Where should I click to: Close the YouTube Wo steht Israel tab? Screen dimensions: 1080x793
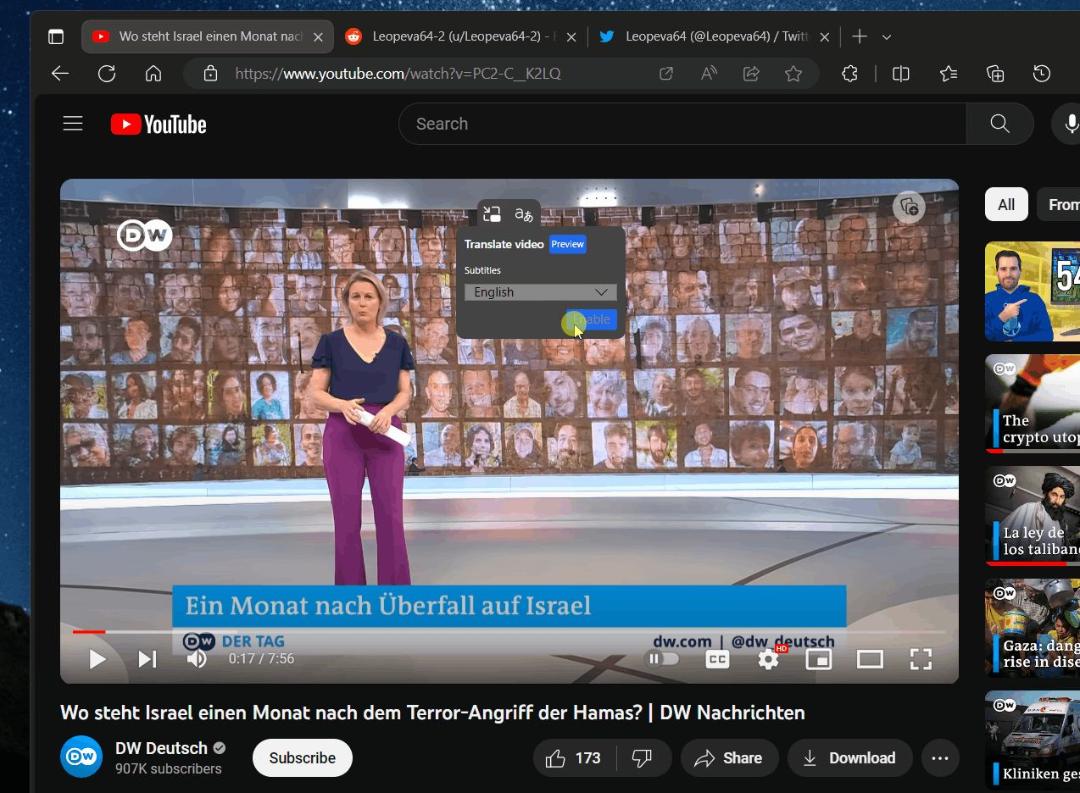318,37
